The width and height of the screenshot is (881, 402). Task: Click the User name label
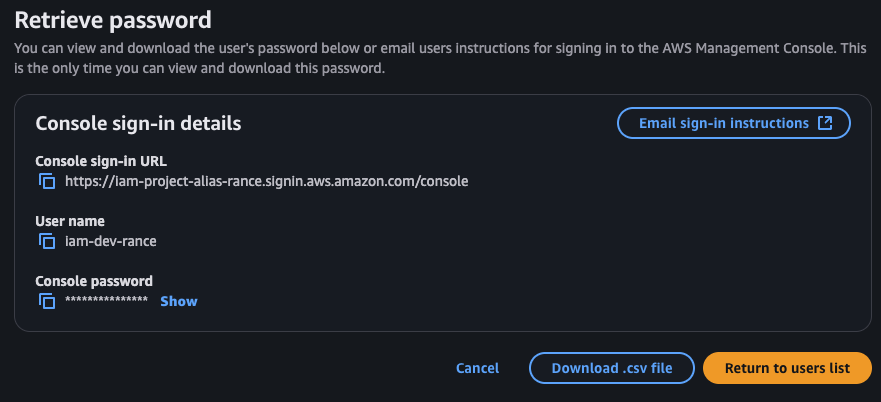(x=70, y=221)
